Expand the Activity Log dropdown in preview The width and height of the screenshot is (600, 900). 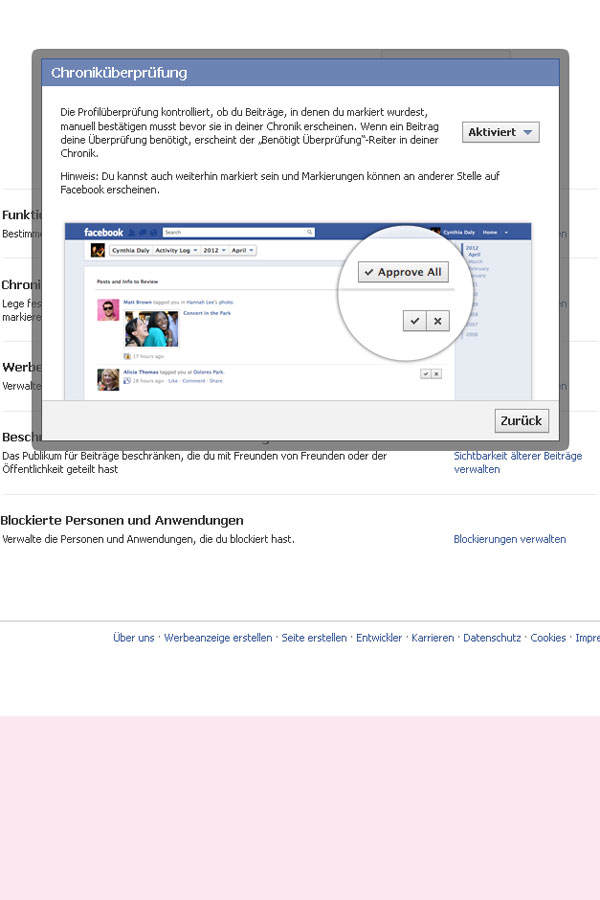pos(176,250)
